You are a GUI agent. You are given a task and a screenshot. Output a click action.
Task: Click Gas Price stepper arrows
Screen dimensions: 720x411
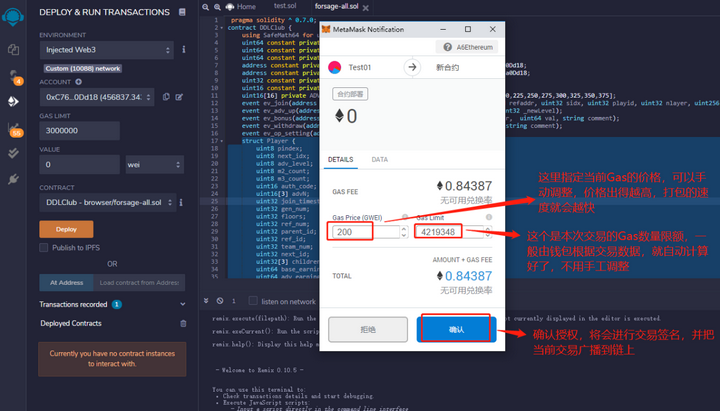404,232
